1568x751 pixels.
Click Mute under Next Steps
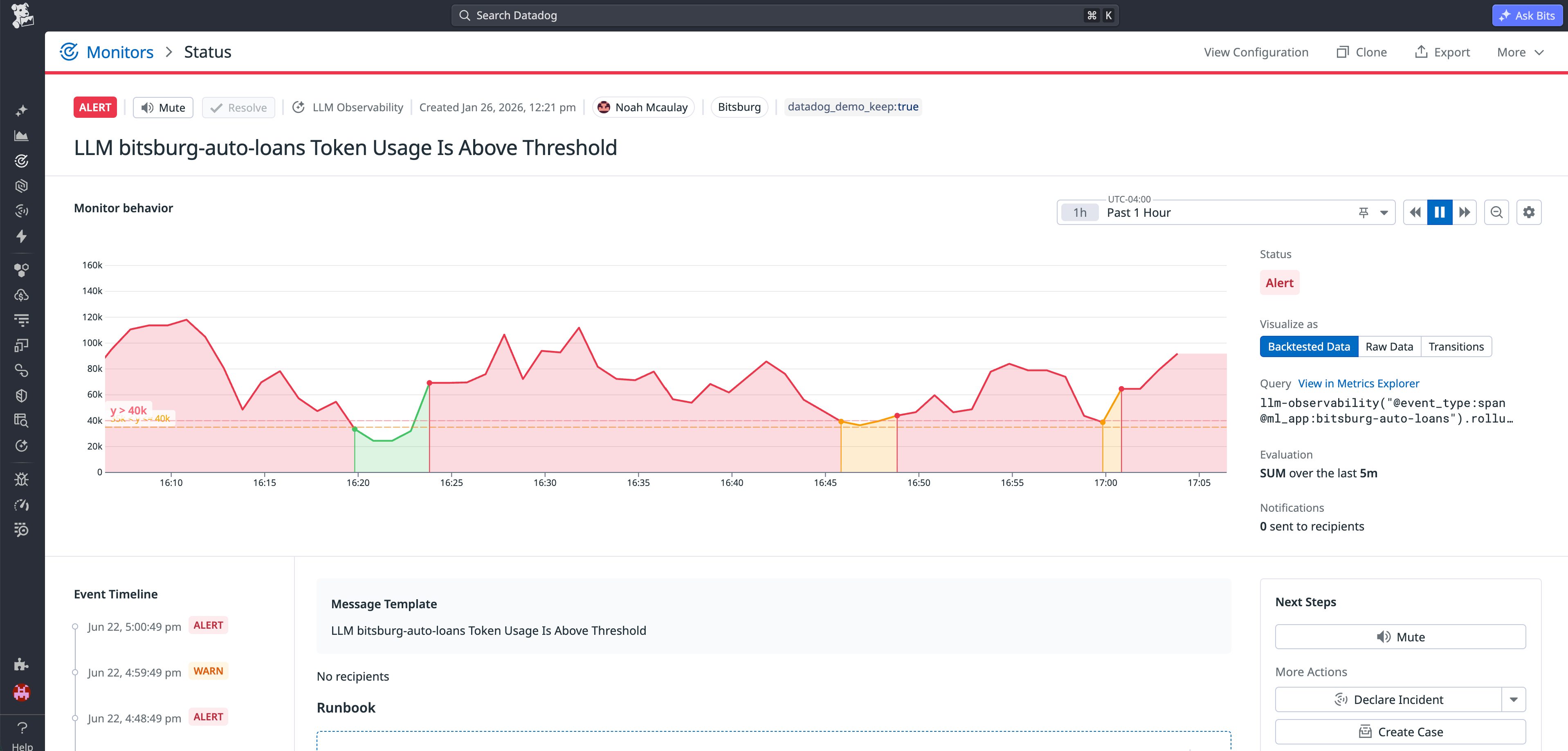point(1400,637)
